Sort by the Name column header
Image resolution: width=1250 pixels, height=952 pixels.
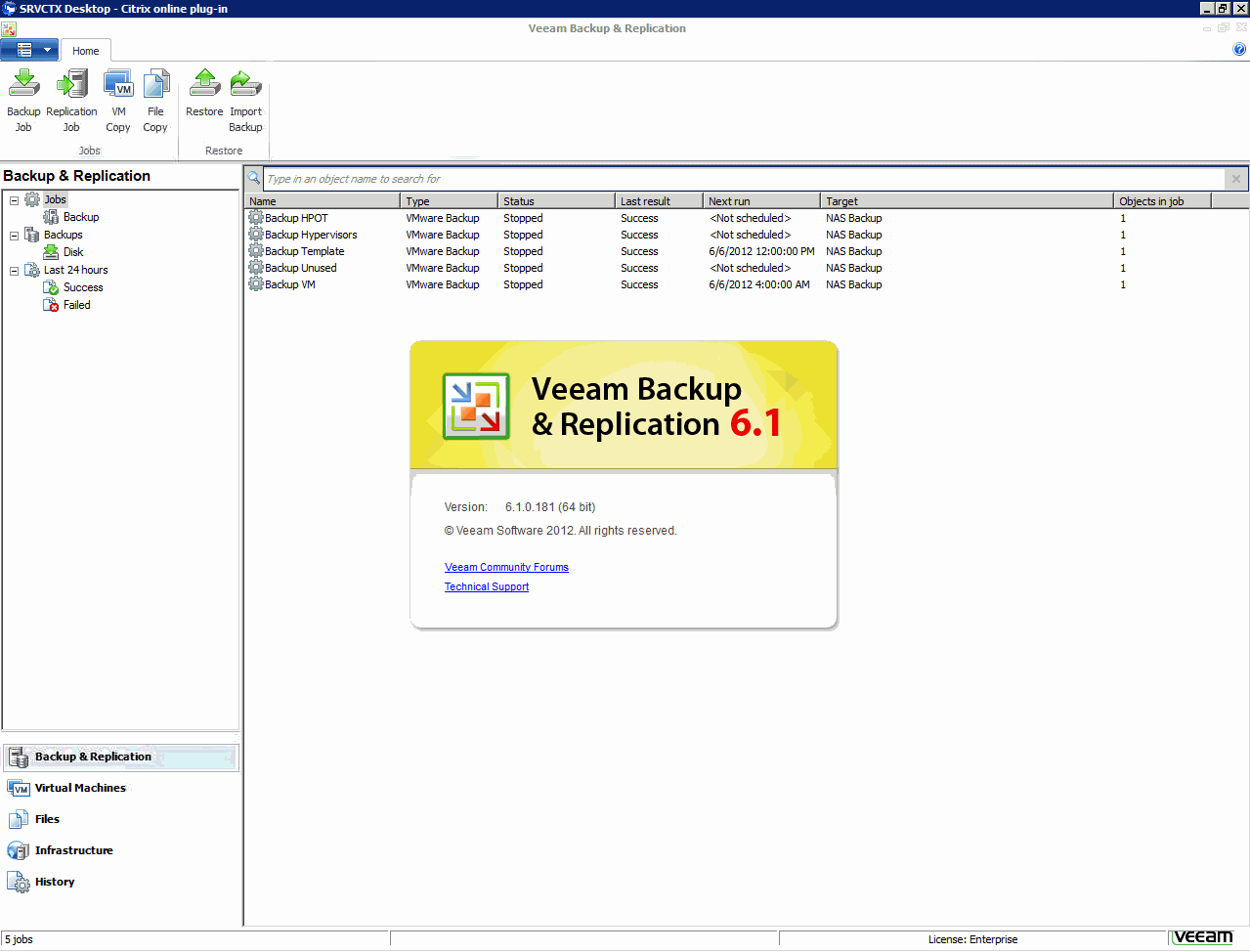[x=323, y=200]
